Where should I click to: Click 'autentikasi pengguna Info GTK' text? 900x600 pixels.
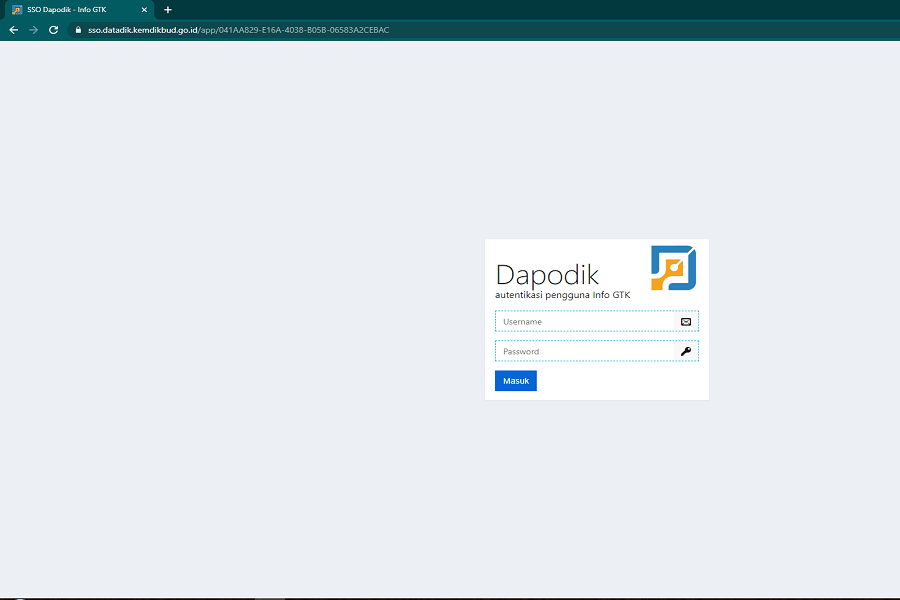pos(562,295)
